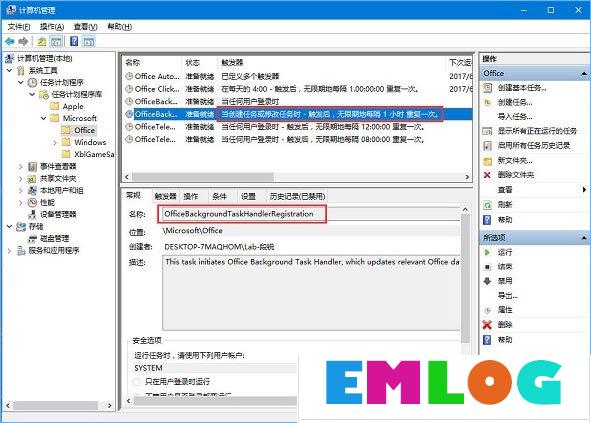This screenshot has height=423, width=591.
Task: Switch to the 常规 tab
Action: click(133, 195)
